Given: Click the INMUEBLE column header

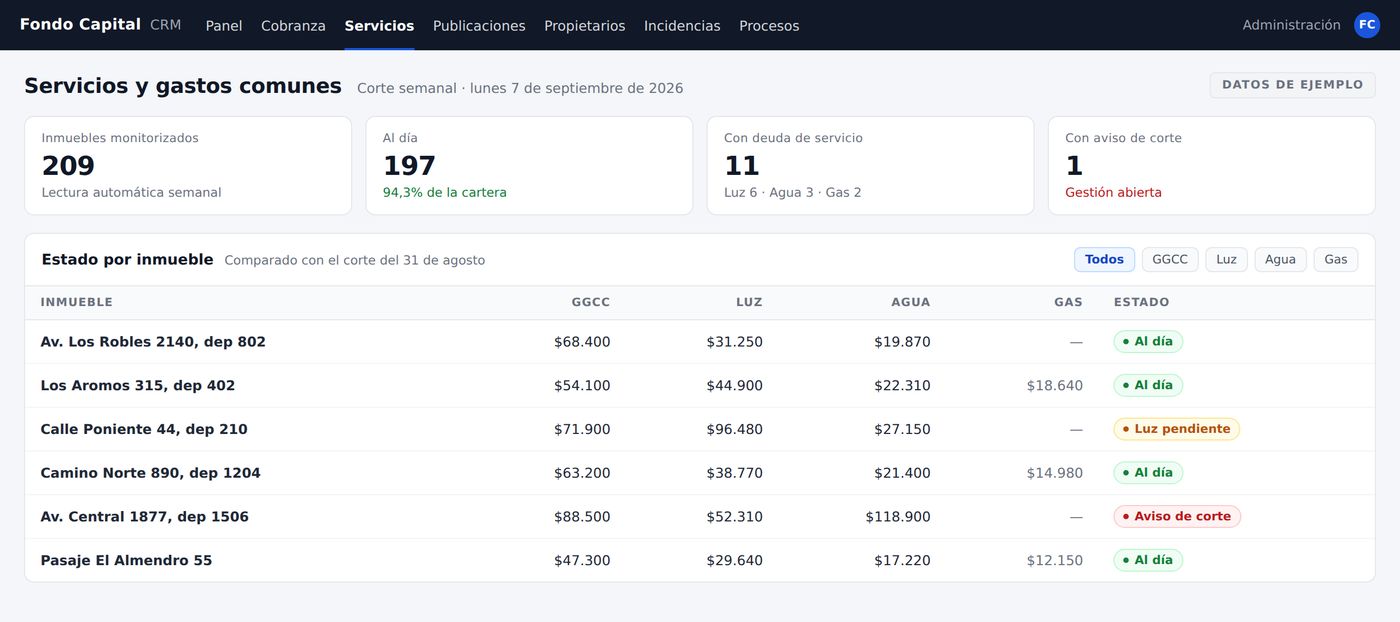Looking at the screenshot, I should [x=77, y=302].
